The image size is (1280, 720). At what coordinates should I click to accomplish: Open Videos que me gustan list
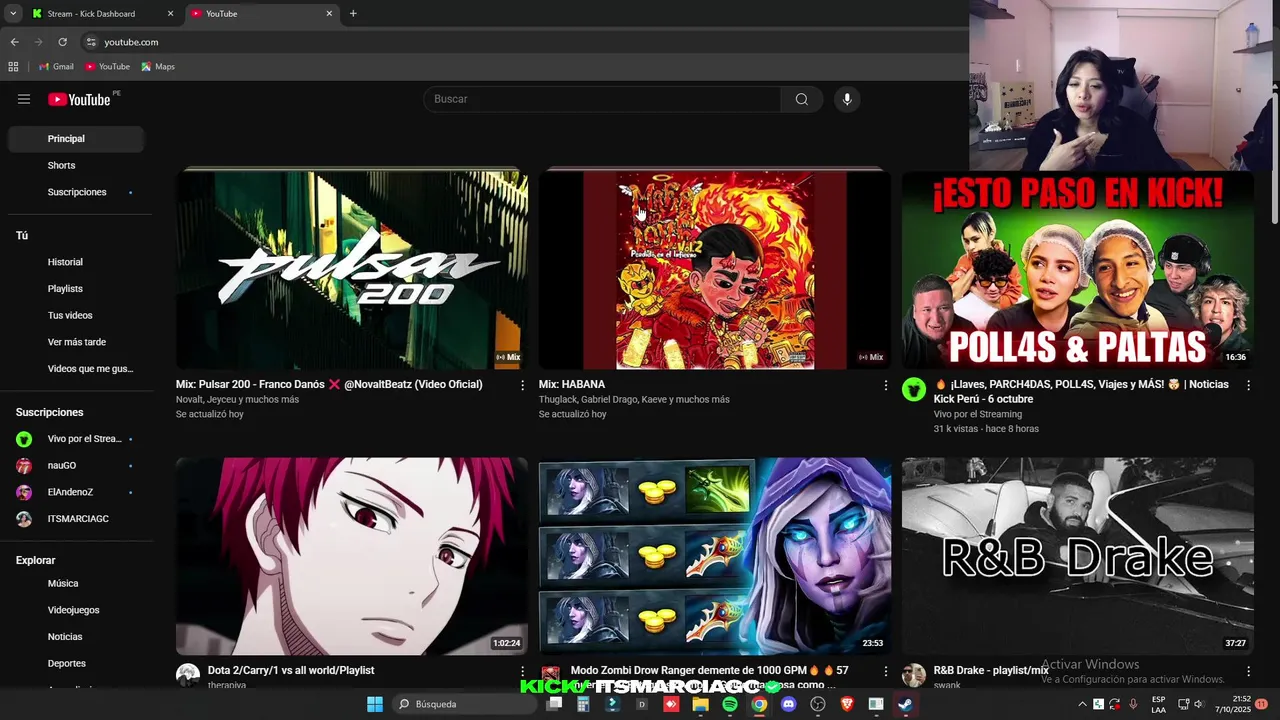(x=76, y=369)
